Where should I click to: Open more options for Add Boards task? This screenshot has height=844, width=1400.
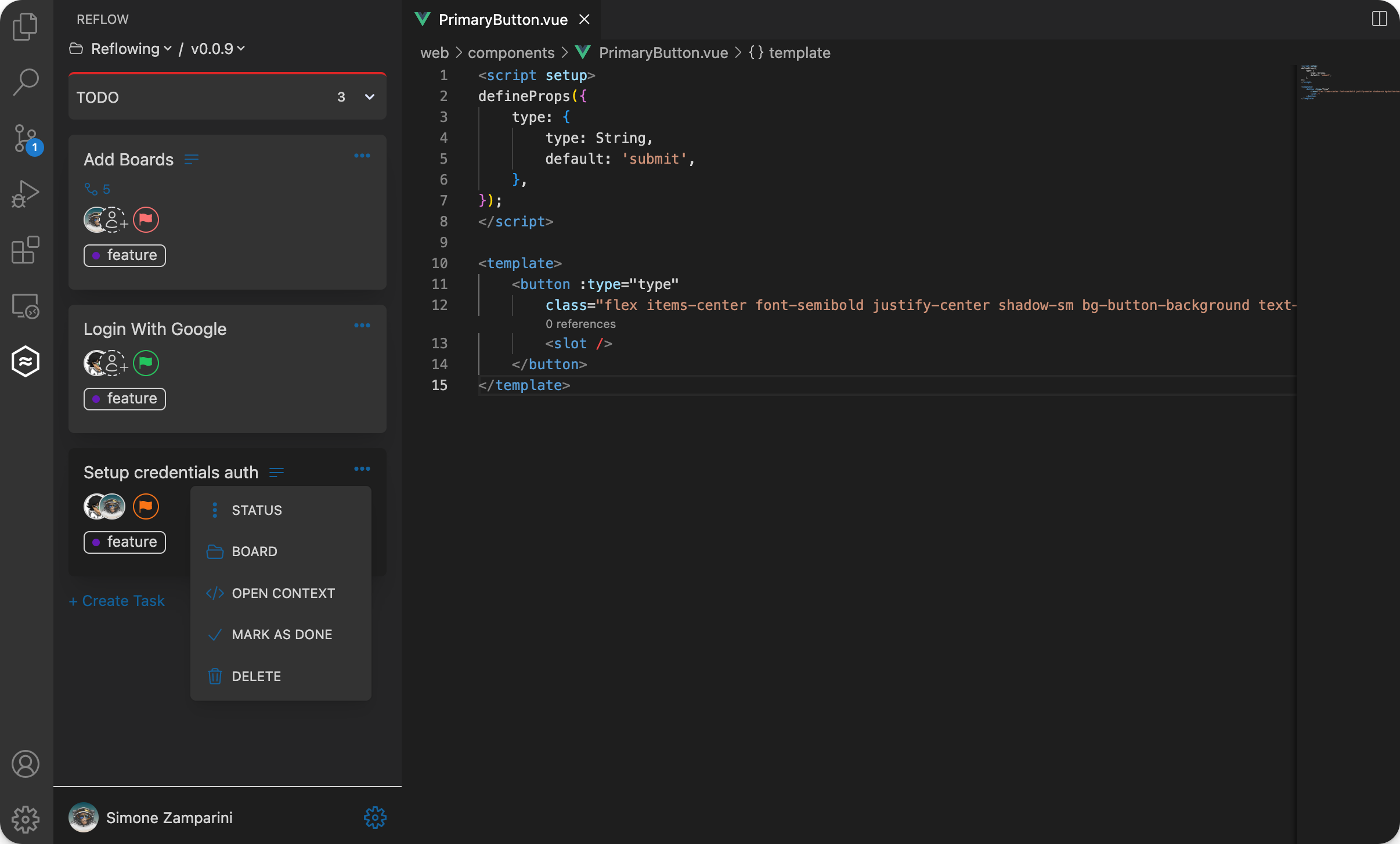tap(362, 156)
